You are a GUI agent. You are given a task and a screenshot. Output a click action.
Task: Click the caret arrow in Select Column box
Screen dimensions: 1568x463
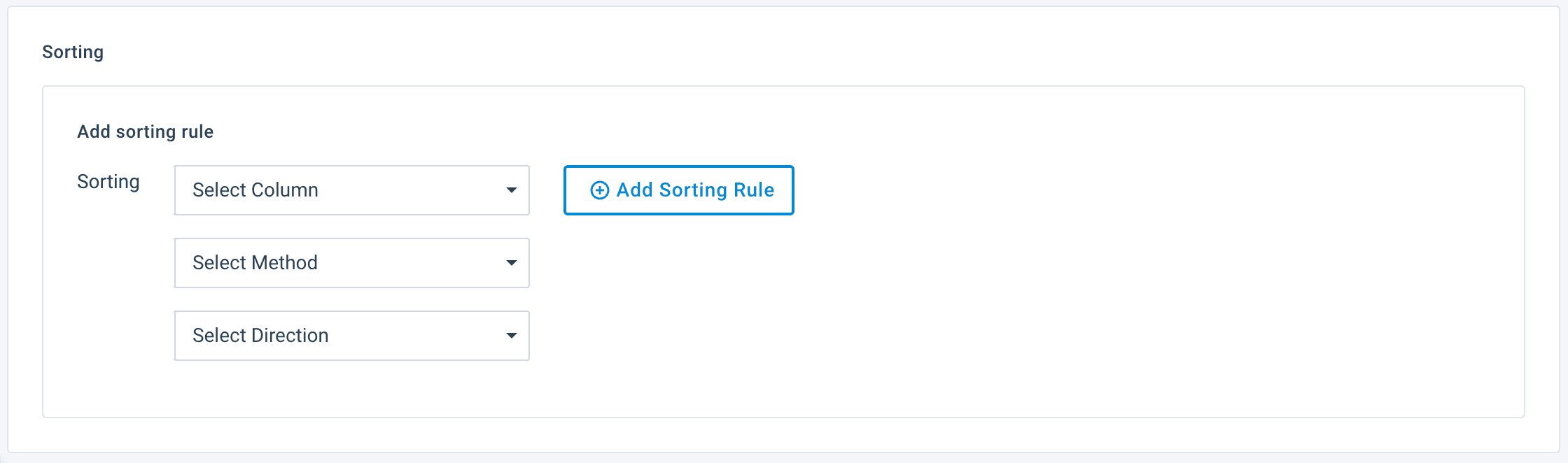(x=512, y=190)
